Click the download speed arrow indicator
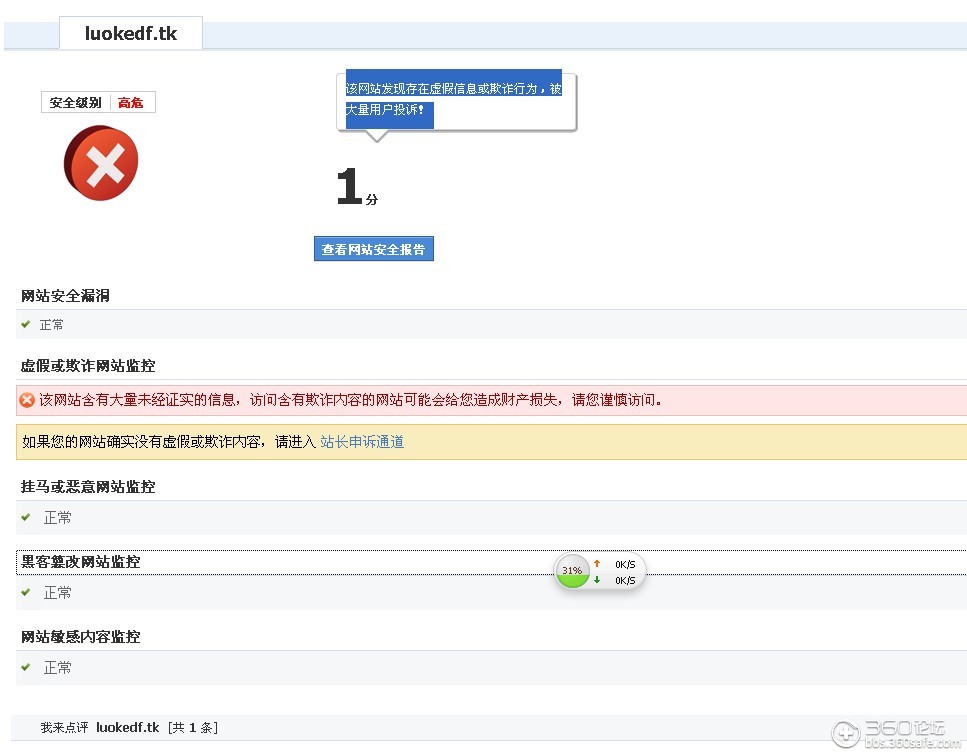This screenshot has height=754, width=967. click(x=597, y=580)
